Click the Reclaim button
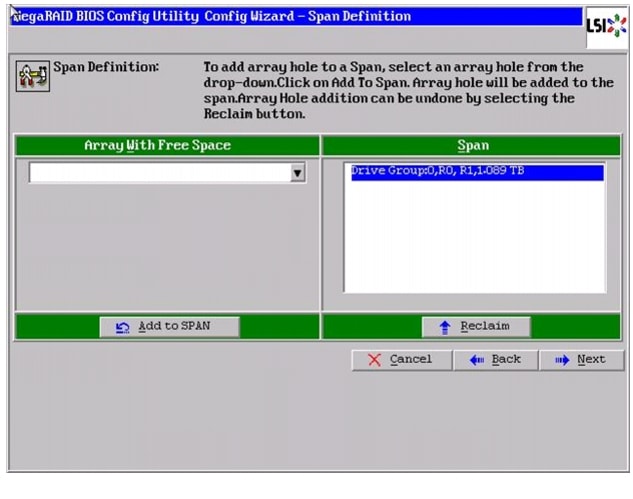The image size is (633, 499). click(x=476, y=327)
